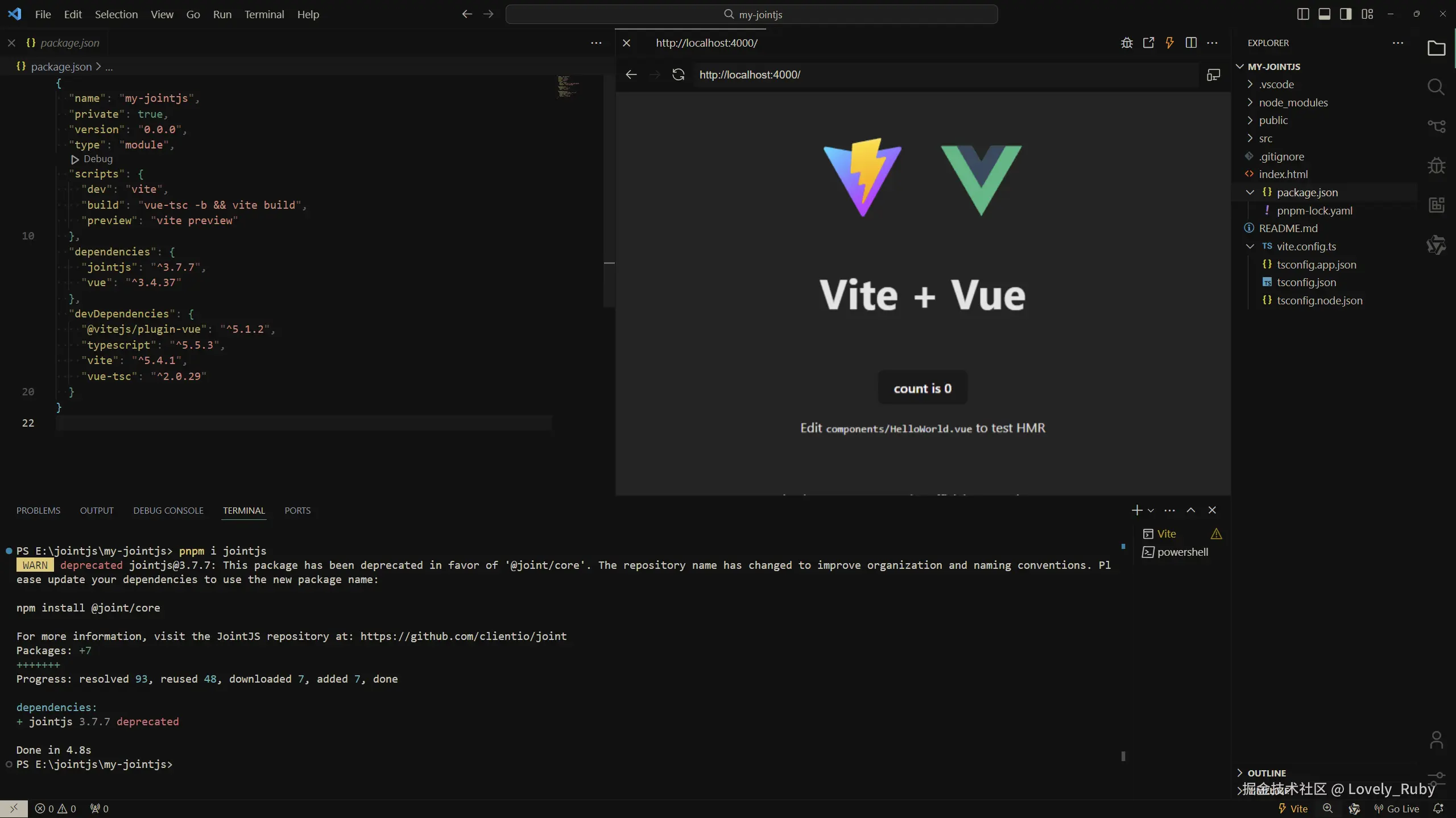Viewport: 1456px width, 818px height.
Task: Open Customize Layout in the title bar
Action: (1367, 14)
